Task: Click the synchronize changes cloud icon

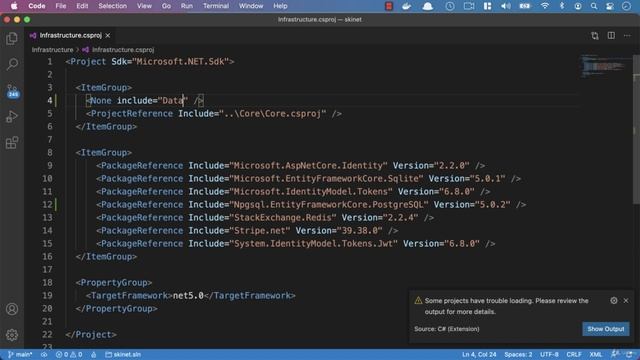Action: [x=44, y=354]
